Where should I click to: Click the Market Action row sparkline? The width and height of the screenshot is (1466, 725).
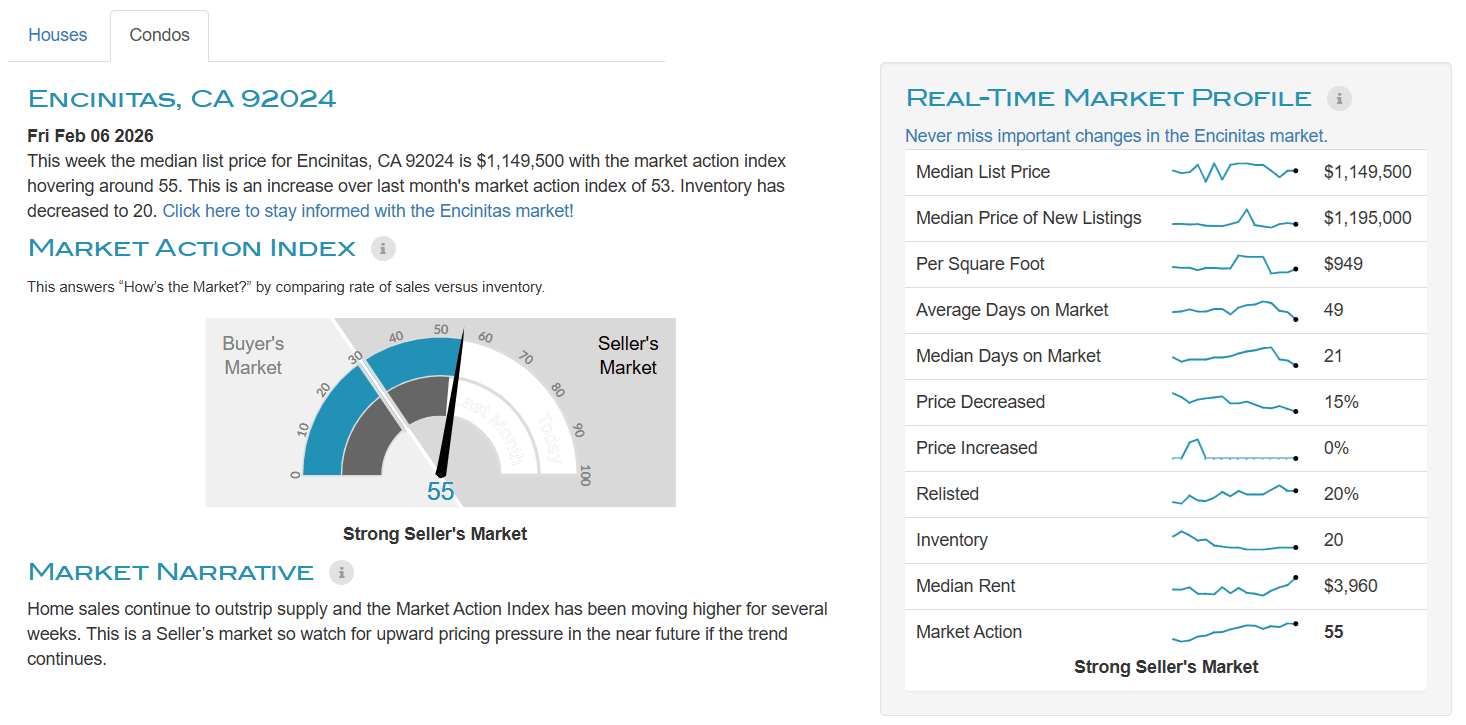pyautogui.click(x=1234, y=632)
